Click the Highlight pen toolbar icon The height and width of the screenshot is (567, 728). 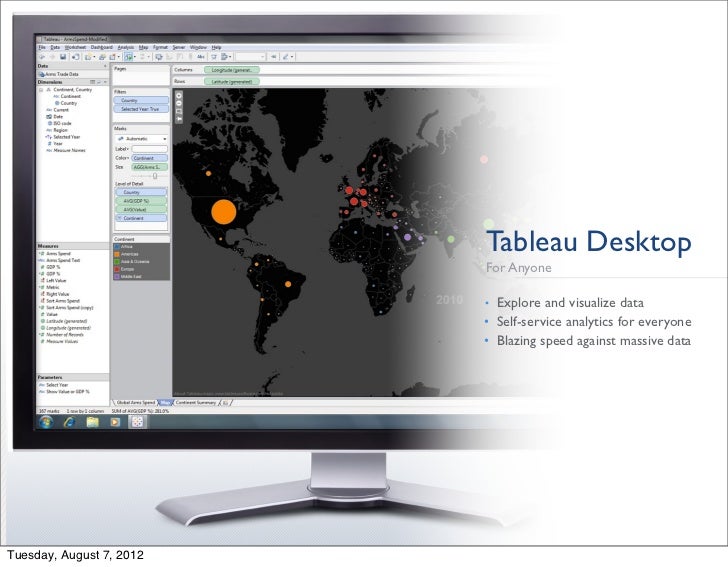(x=287, y=57)
